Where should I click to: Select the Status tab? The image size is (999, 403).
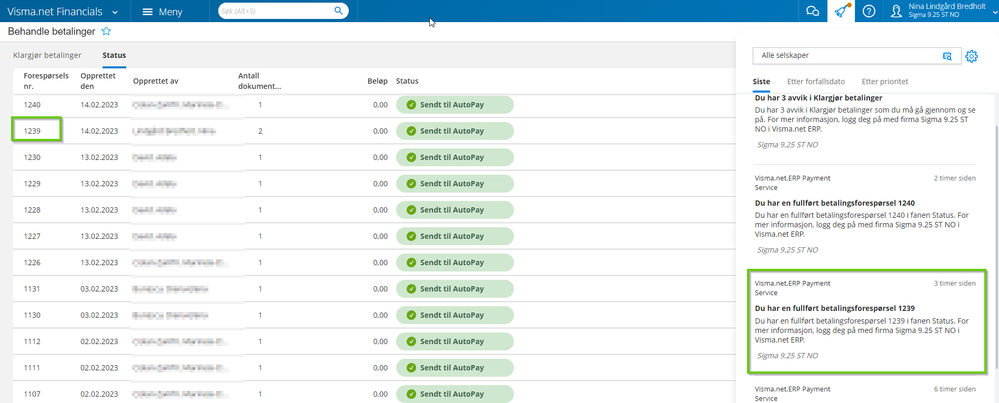coord(114,55)
